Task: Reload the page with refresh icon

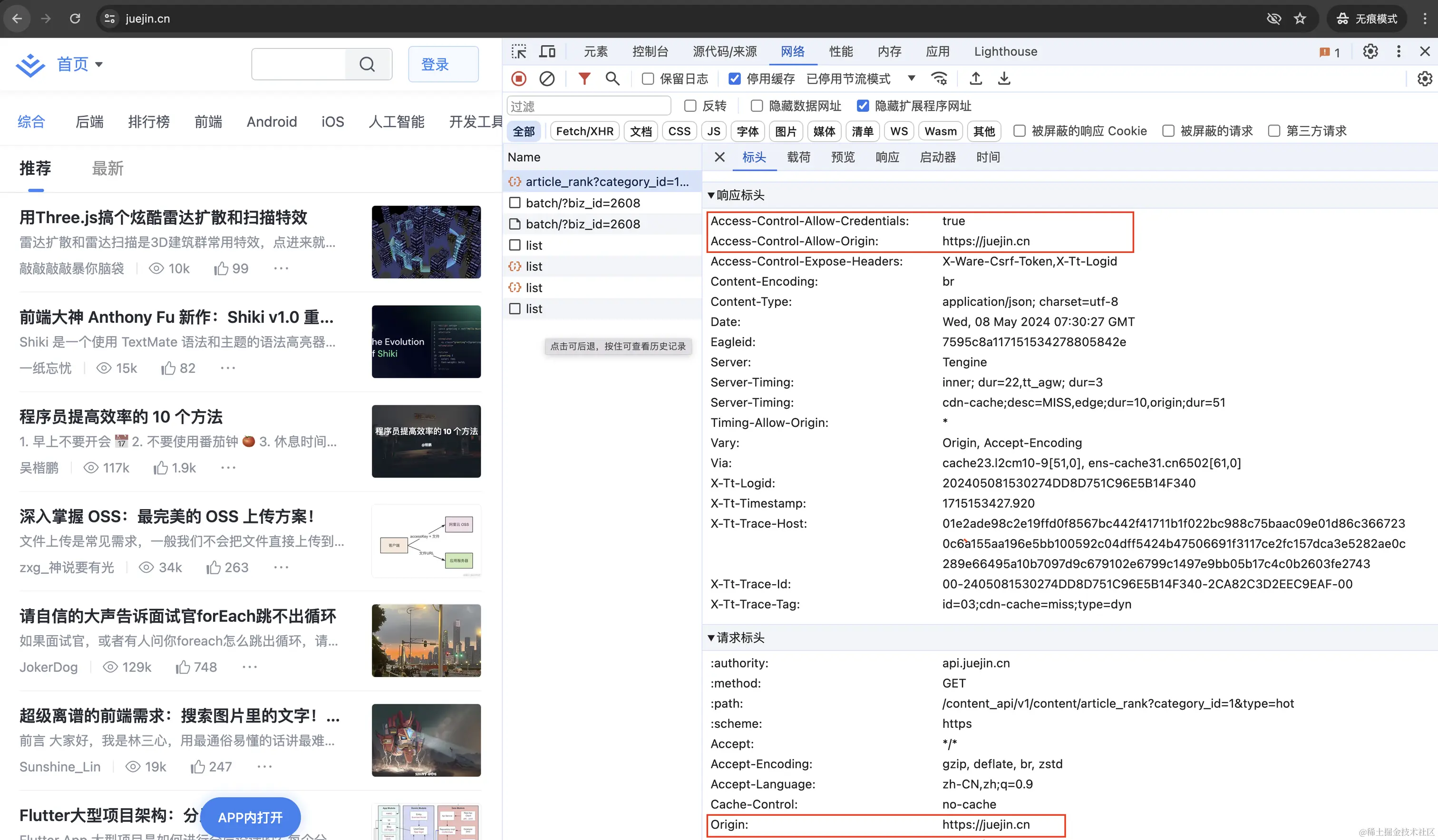Action: (75, 18)
